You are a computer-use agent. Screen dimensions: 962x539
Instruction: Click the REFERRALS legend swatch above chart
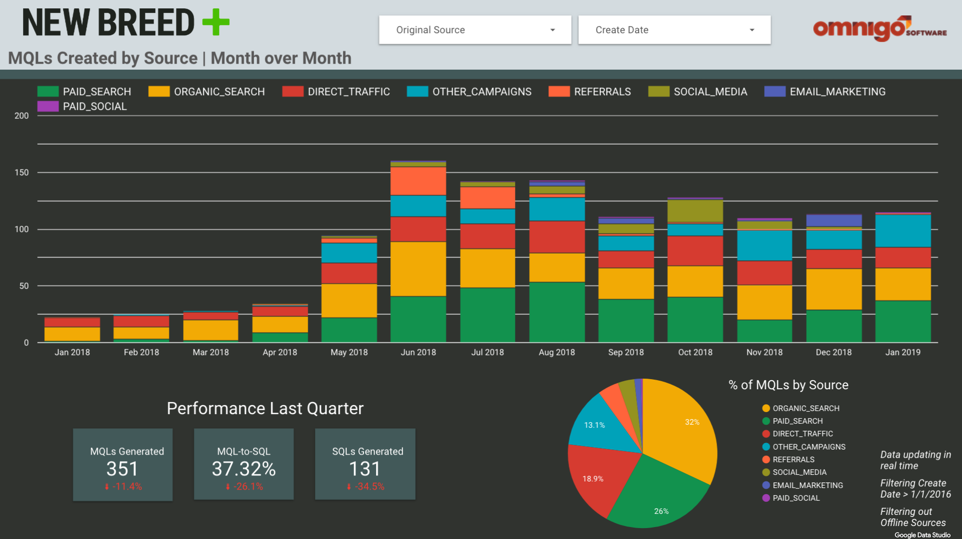click(x=559, y=92)
